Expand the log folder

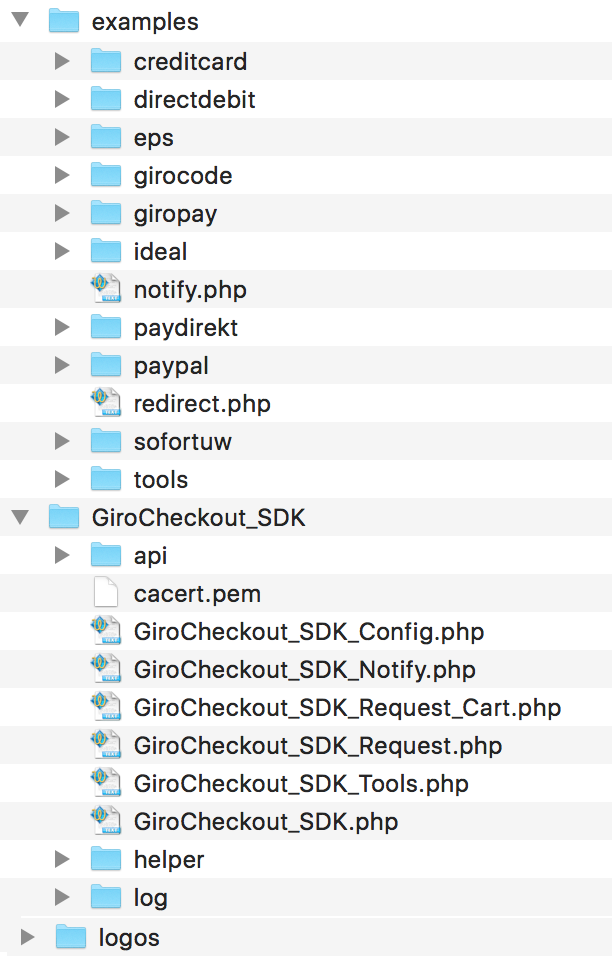(x=61, y=897)
